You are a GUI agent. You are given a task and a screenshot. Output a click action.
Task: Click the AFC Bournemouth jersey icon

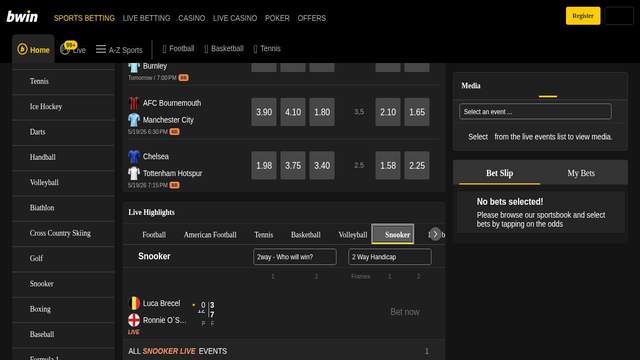(134, 103)
